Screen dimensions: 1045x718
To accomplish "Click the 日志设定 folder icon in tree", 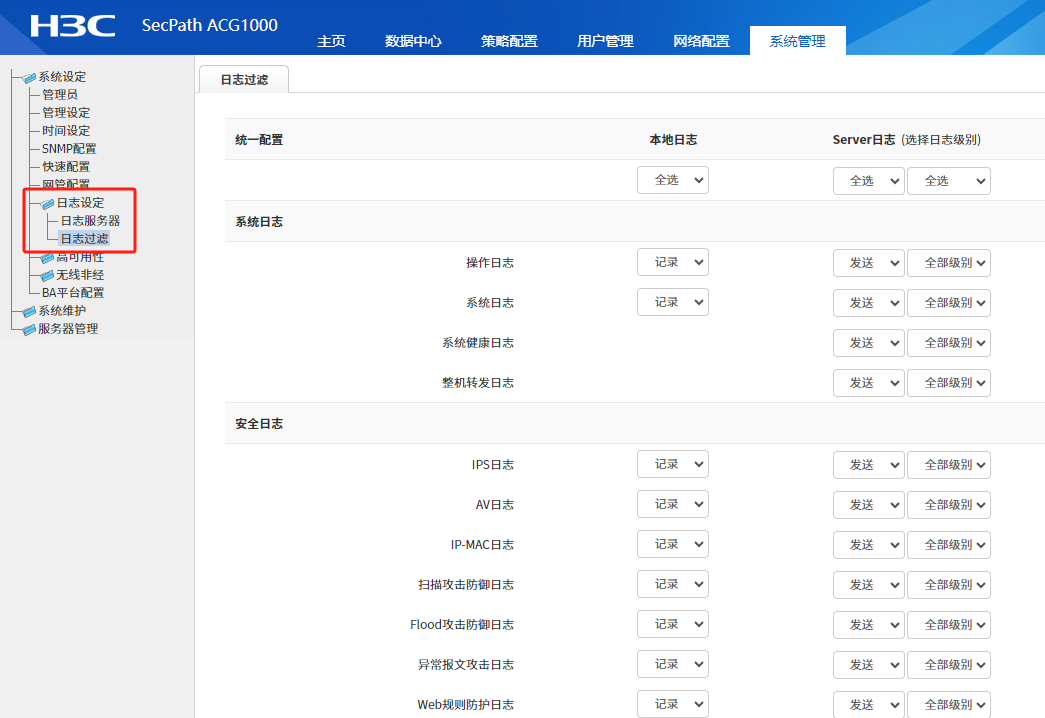I will (x=47, y=203).
